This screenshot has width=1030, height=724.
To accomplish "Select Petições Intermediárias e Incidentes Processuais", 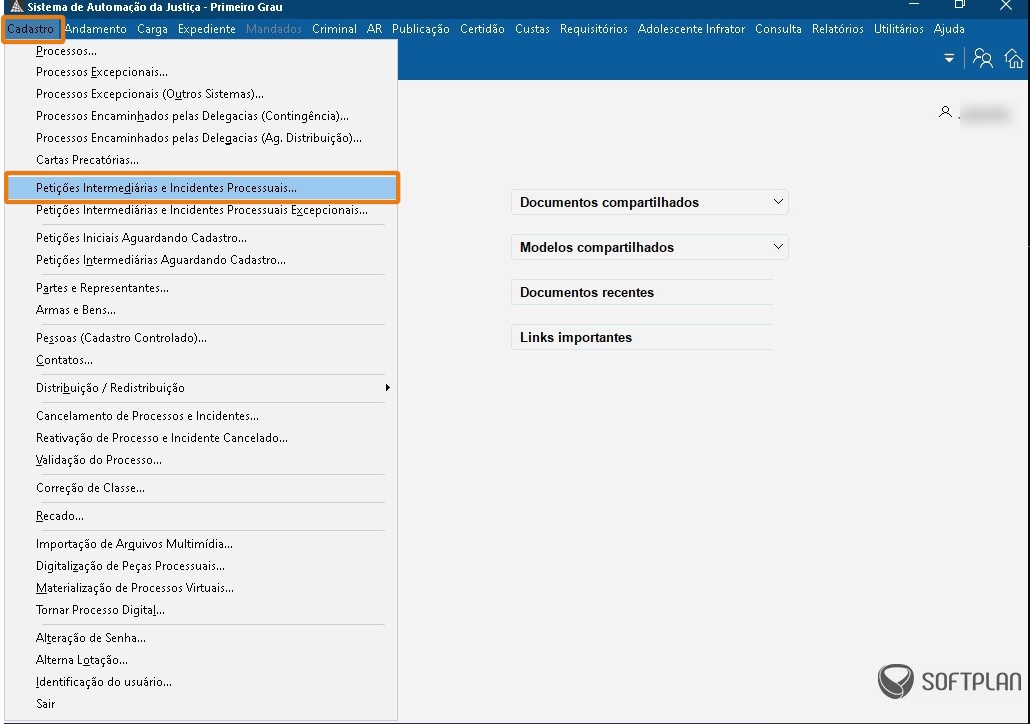I will pyautogui.click(x=166, y=188).
